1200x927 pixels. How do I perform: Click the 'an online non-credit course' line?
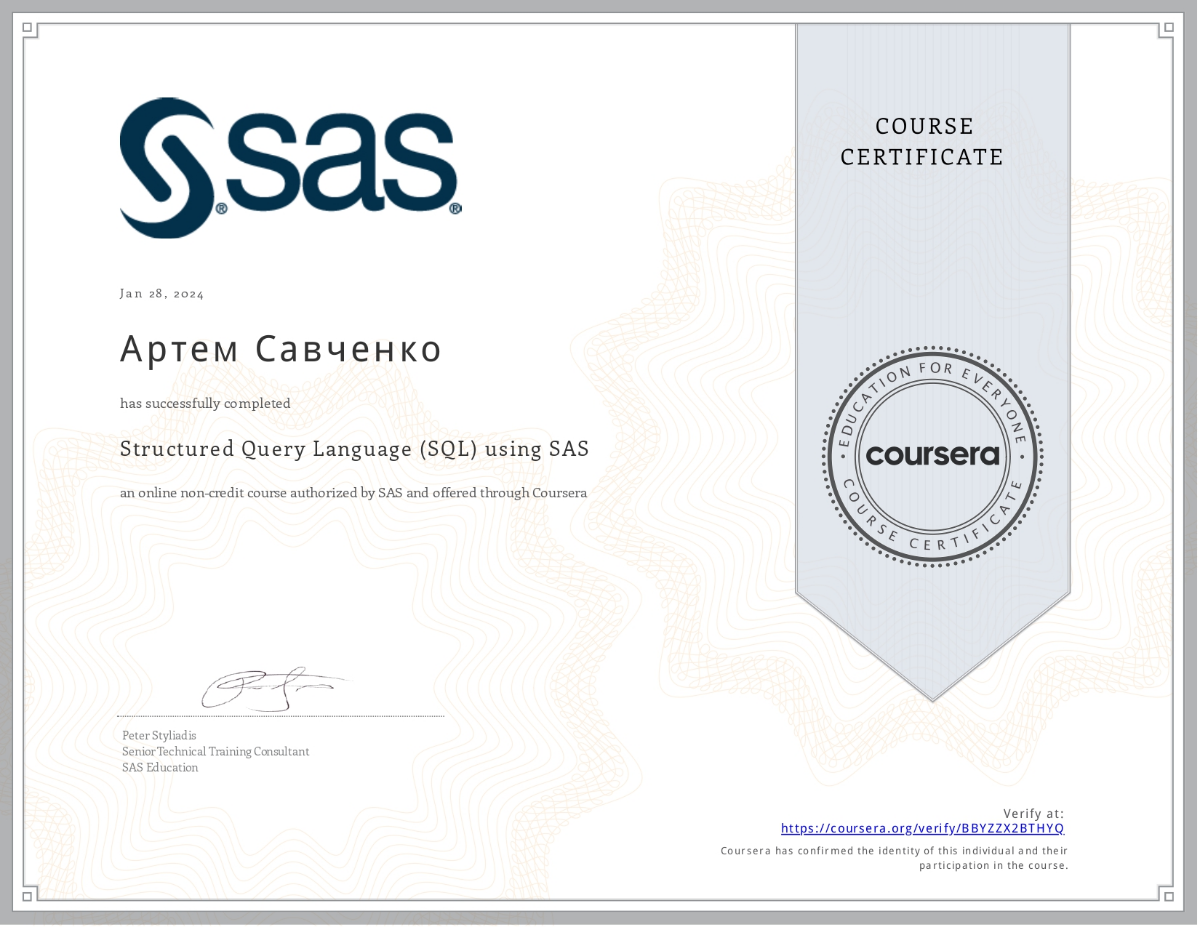(353, 493)
